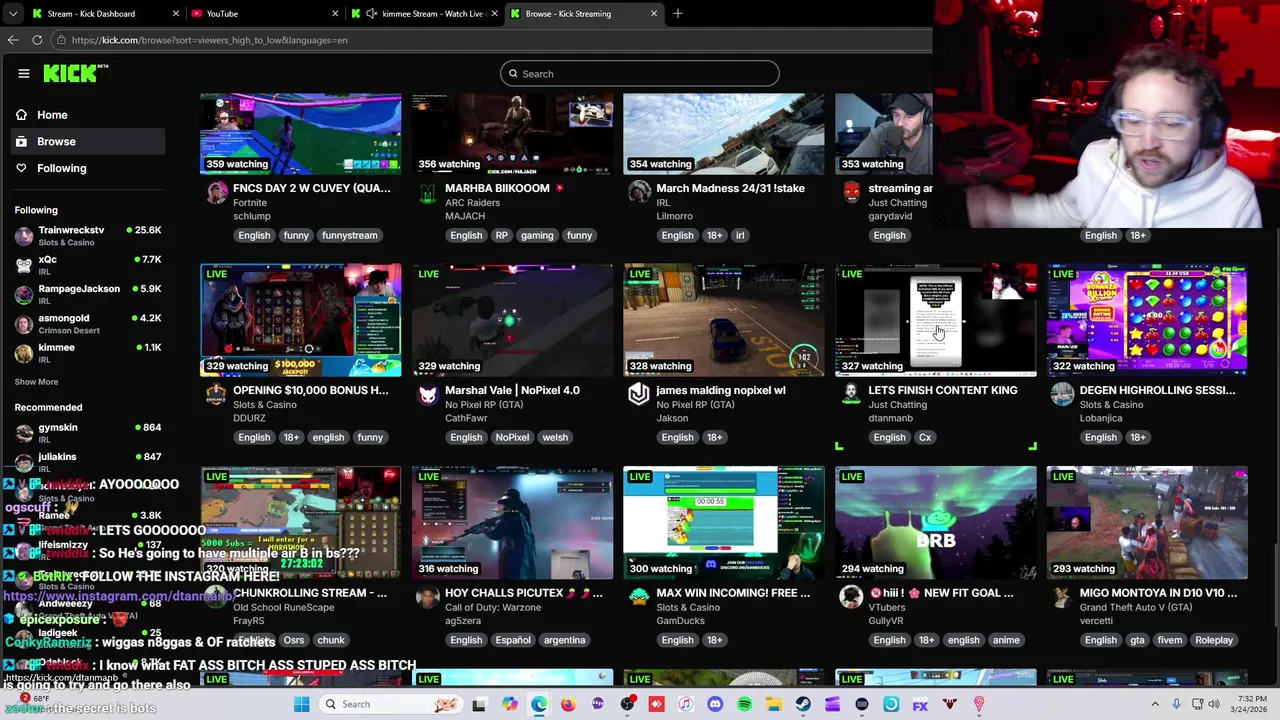Open a new browser tab with plus icon
This screenshot has height=720, width=1280.
pos(678,14)
